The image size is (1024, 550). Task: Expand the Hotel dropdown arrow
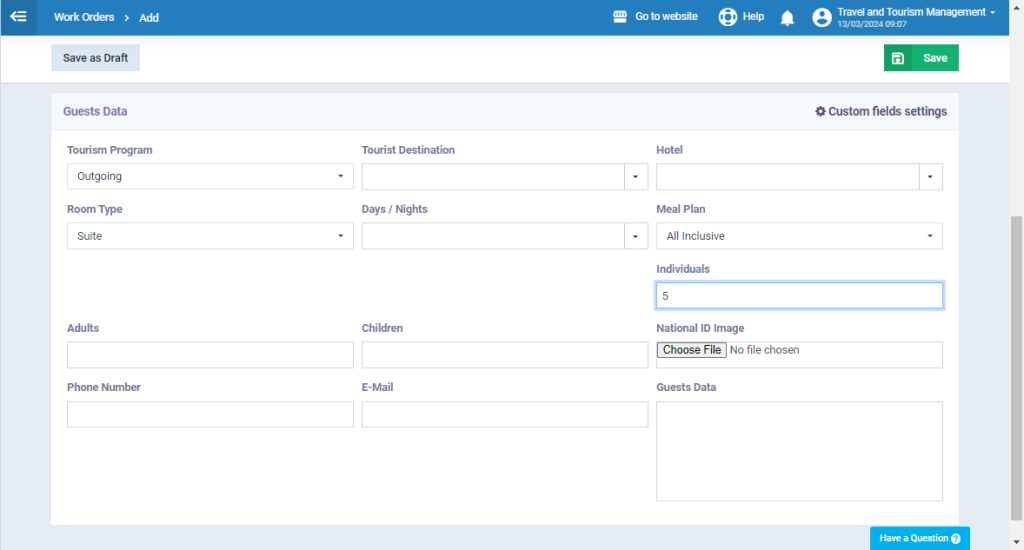[930, 177]
